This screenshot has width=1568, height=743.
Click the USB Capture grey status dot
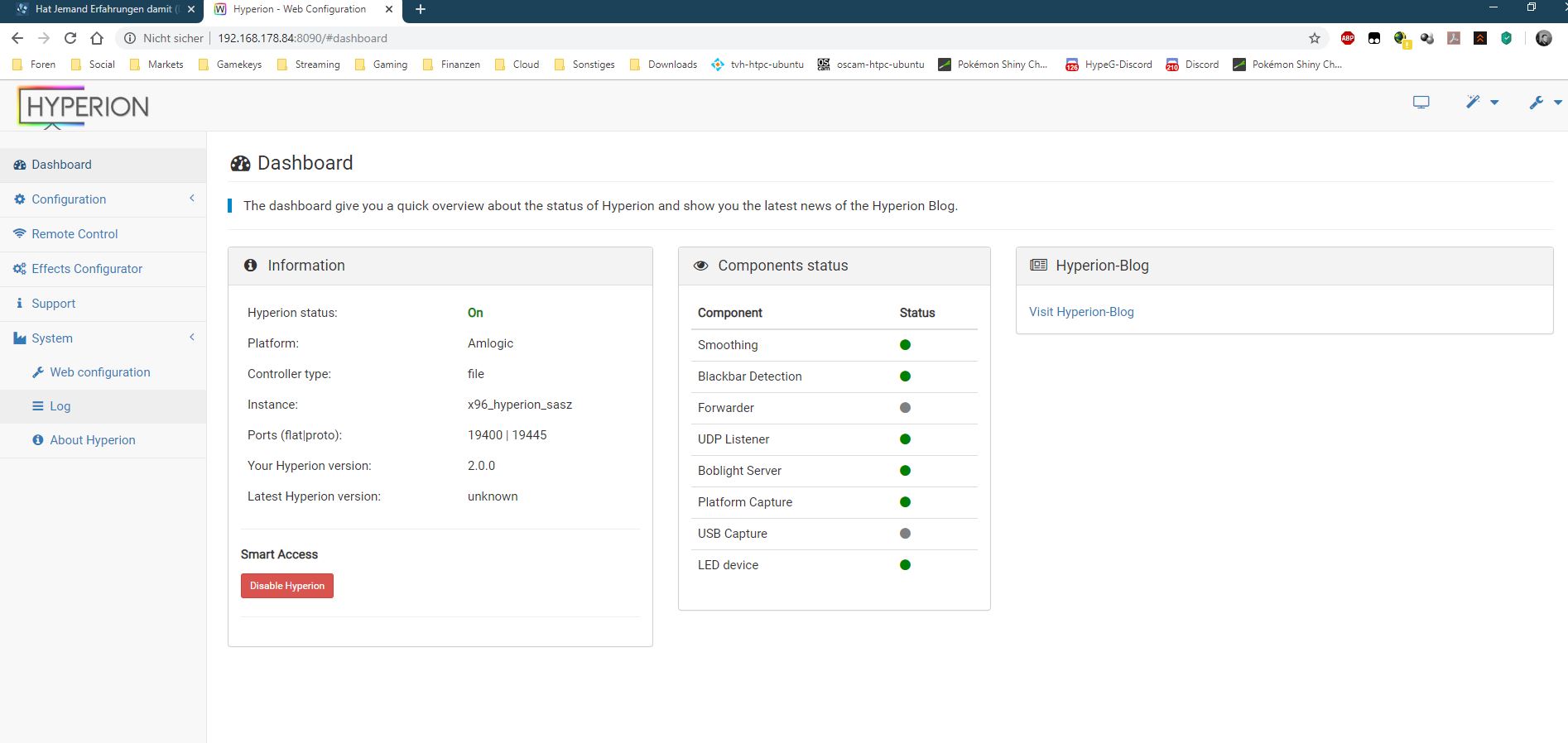[905, 534]
